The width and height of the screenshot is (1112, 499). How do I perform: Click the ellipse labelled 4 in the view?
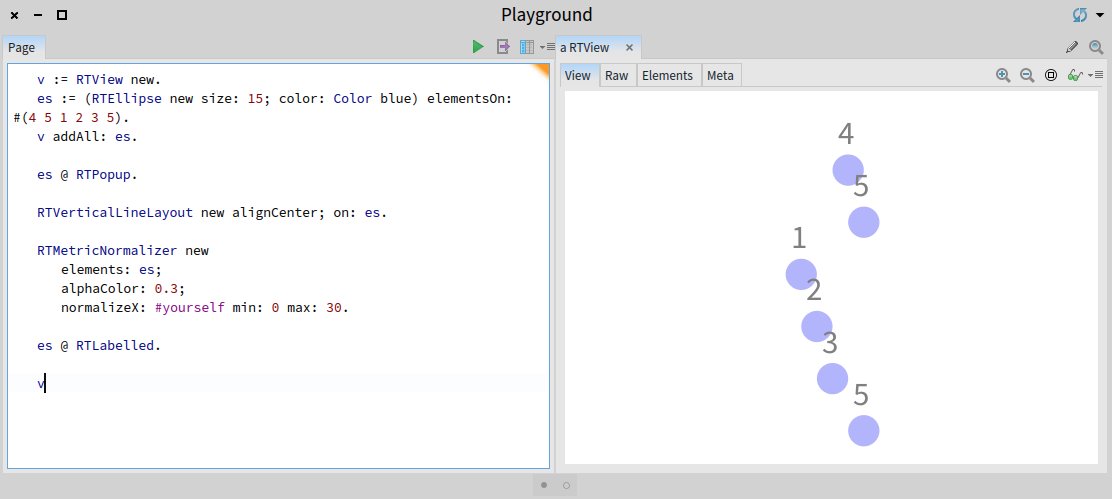pos(848,170)
